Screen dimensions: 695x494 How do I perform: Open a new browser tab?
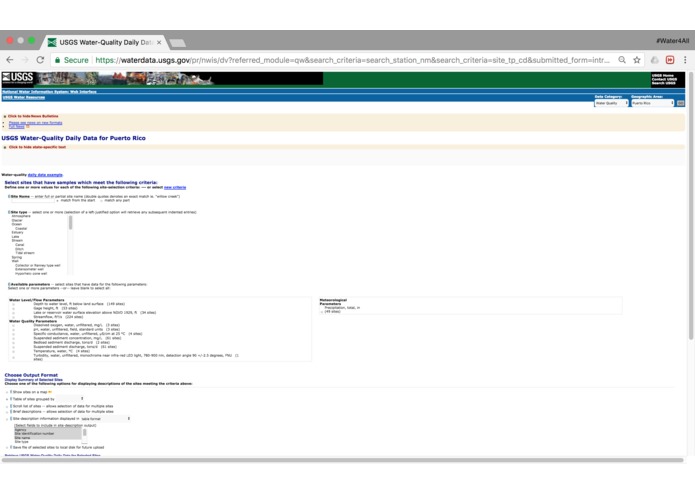coord(177,43)
